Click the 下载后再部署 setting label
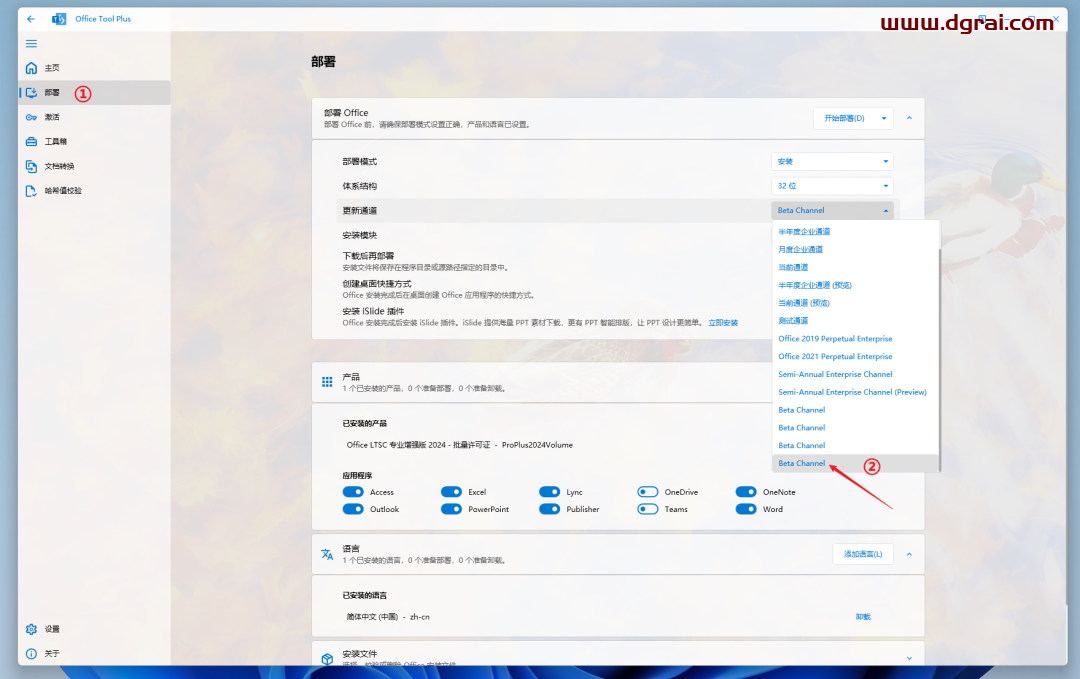The height and width of the screenshot is (679, 1080). click(368, 256)
